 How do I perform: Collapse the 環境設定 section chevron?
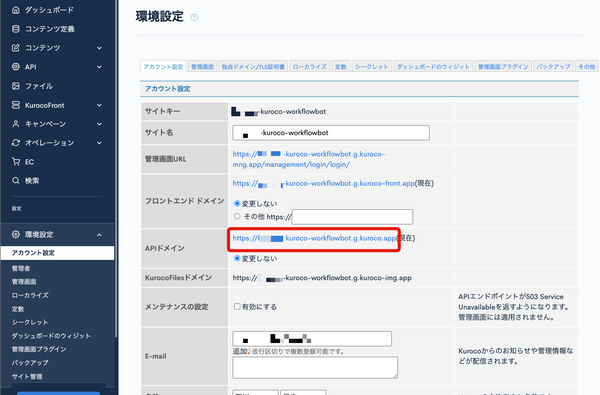[x=99, y=235]
